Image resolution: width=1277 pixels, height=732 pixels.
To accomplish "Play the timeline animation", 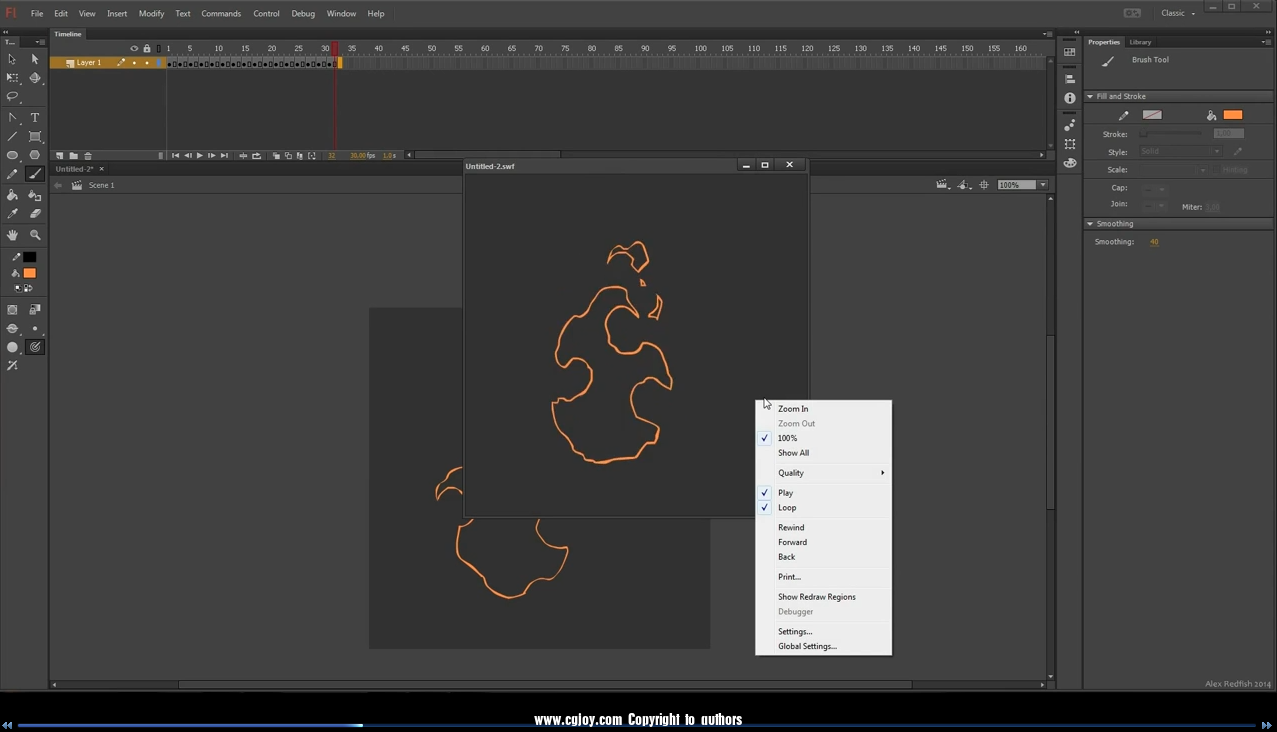I will pyautogui.click(x=200, y=156).
